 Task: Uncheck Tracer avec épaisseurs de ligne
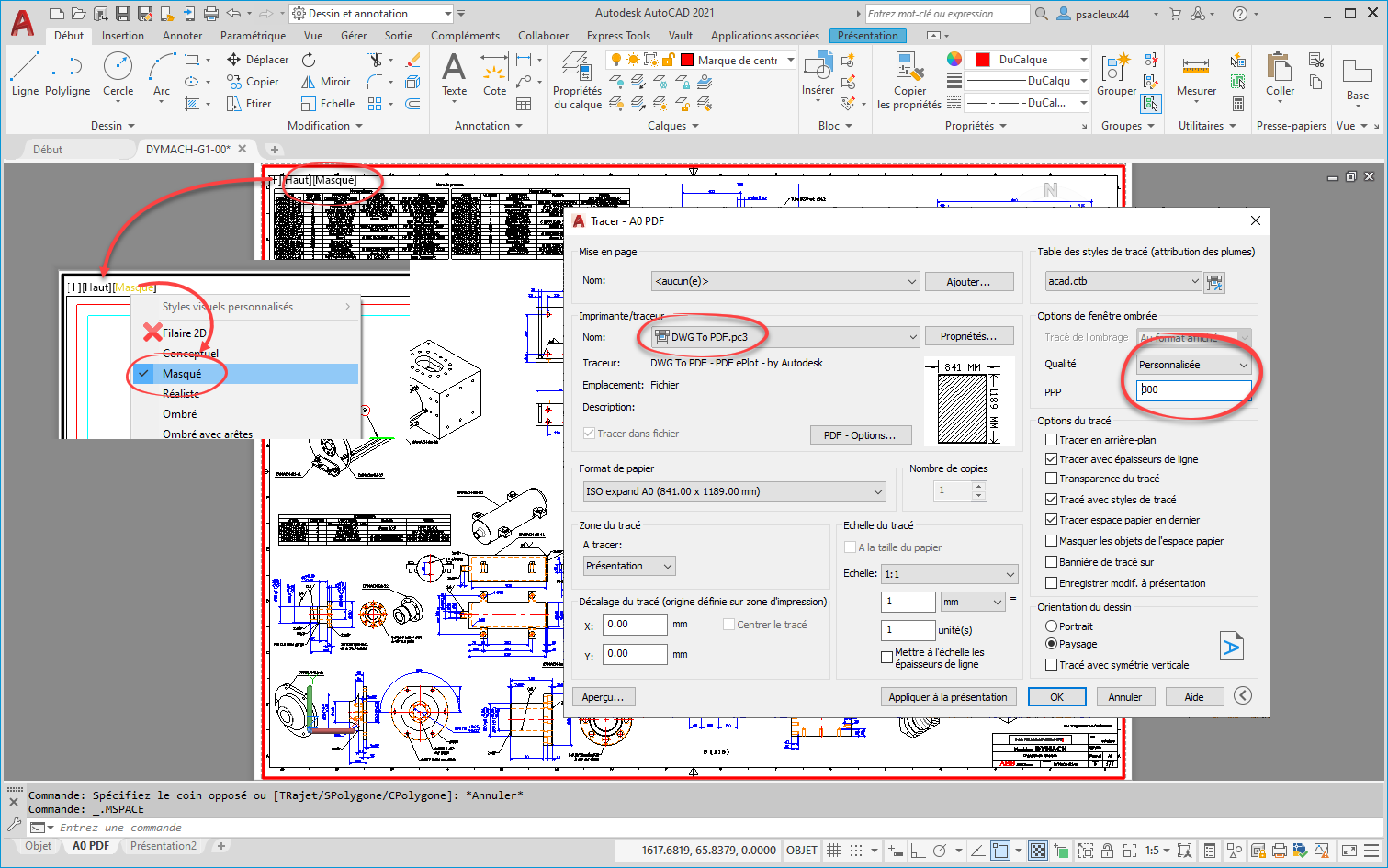pos(1051,459)
